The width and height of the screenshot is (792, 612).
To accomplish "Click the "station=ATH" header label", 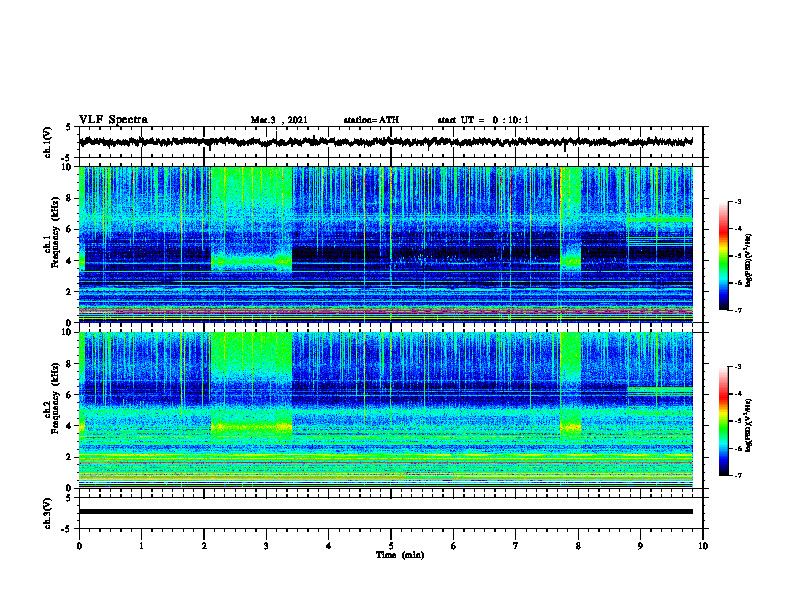I will coord(371,120).
